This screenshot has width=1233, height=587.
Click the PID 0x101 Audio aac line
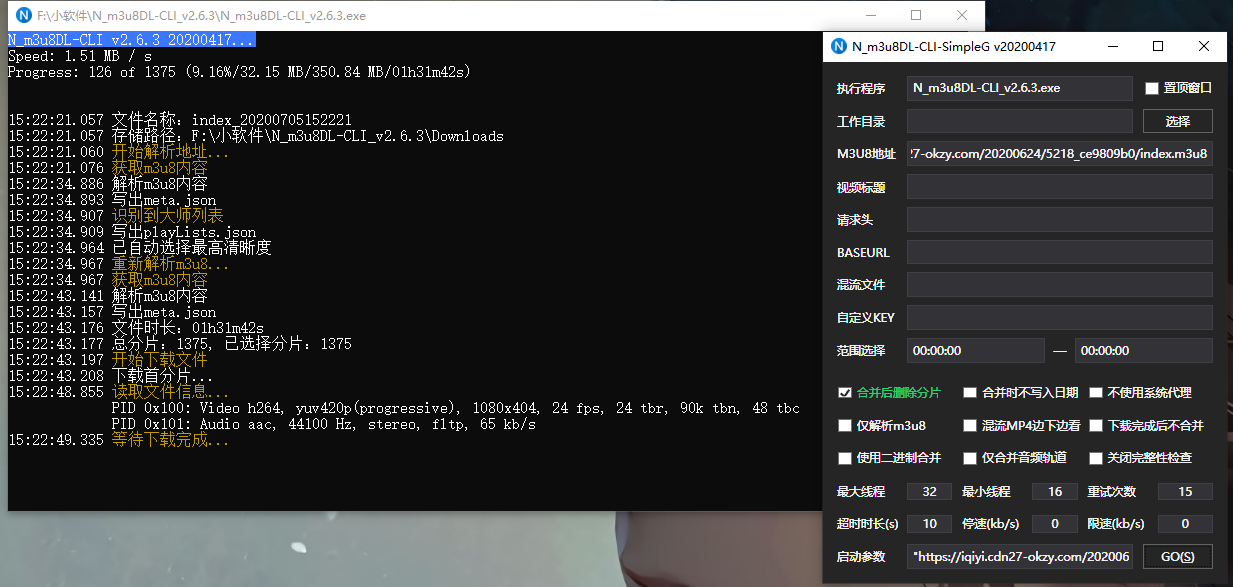pos(323,424)
